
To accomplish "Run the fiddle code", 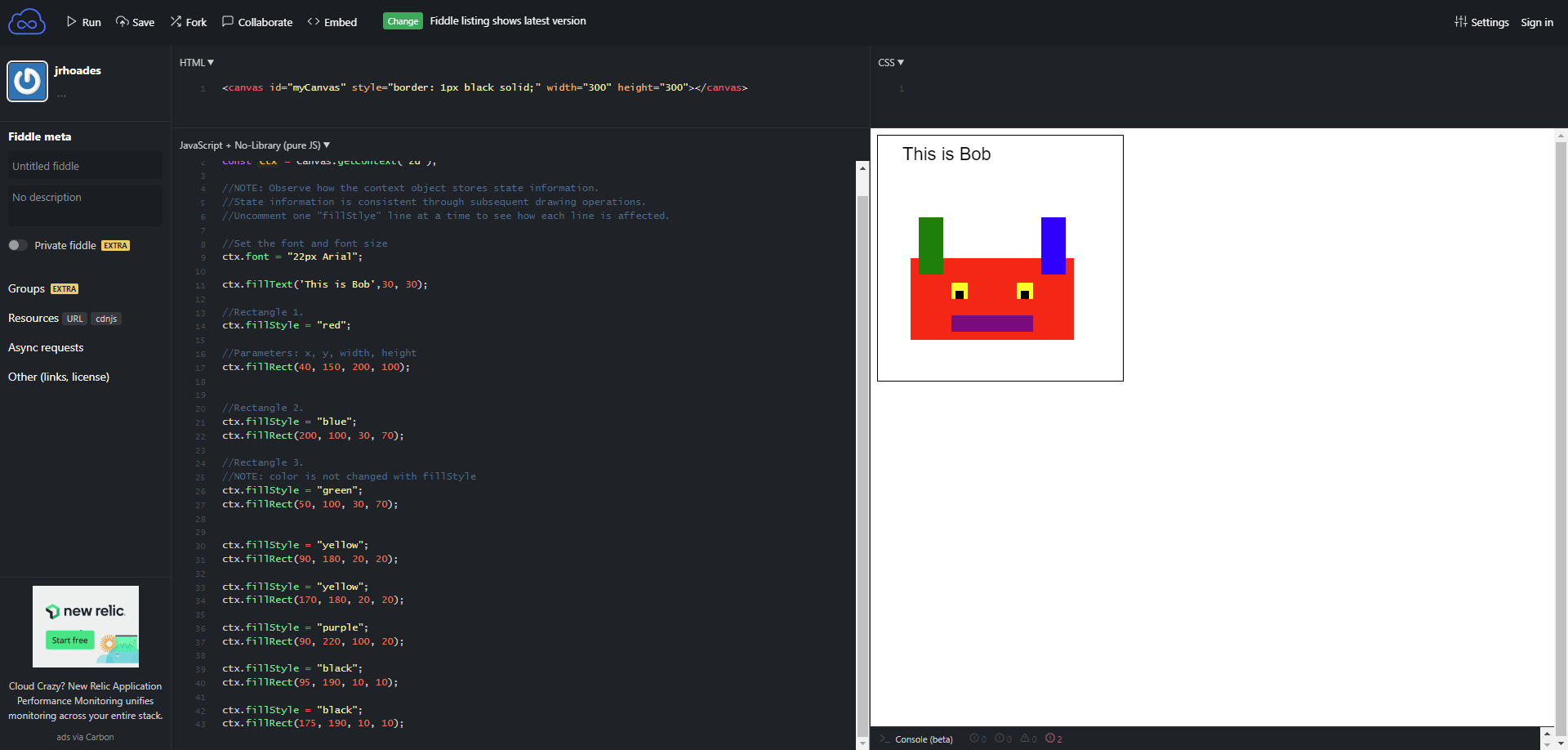I will pos(83,22).
